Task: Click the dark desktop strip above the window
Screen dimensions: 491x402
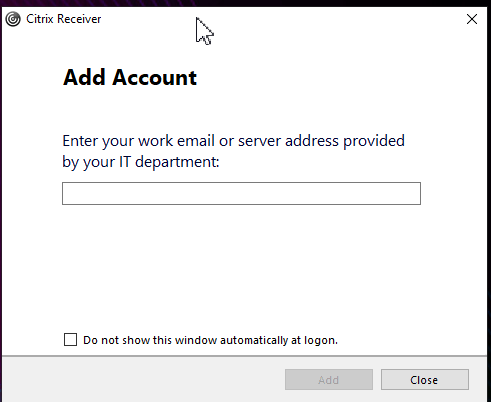Action: point(245,3)
